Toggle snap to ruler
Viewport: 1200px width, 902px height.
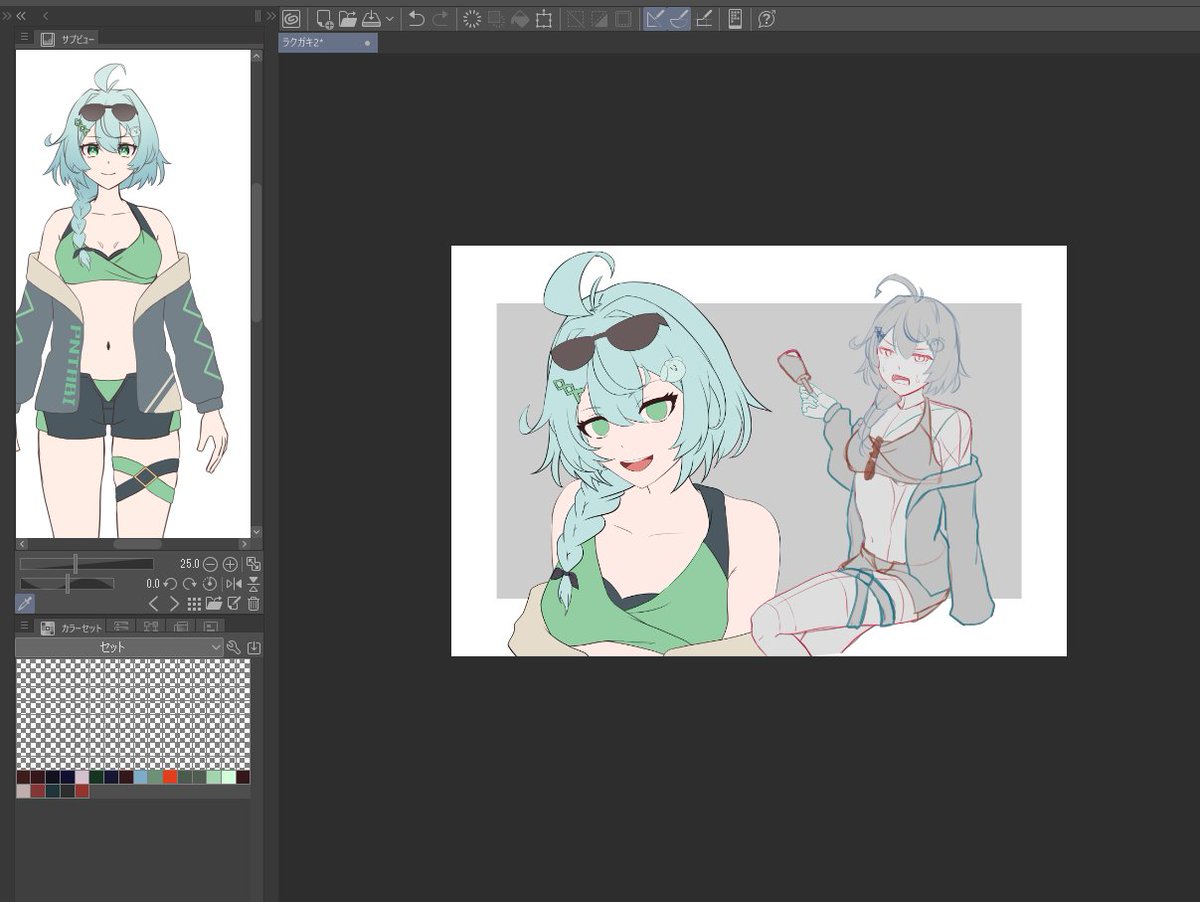655,18
